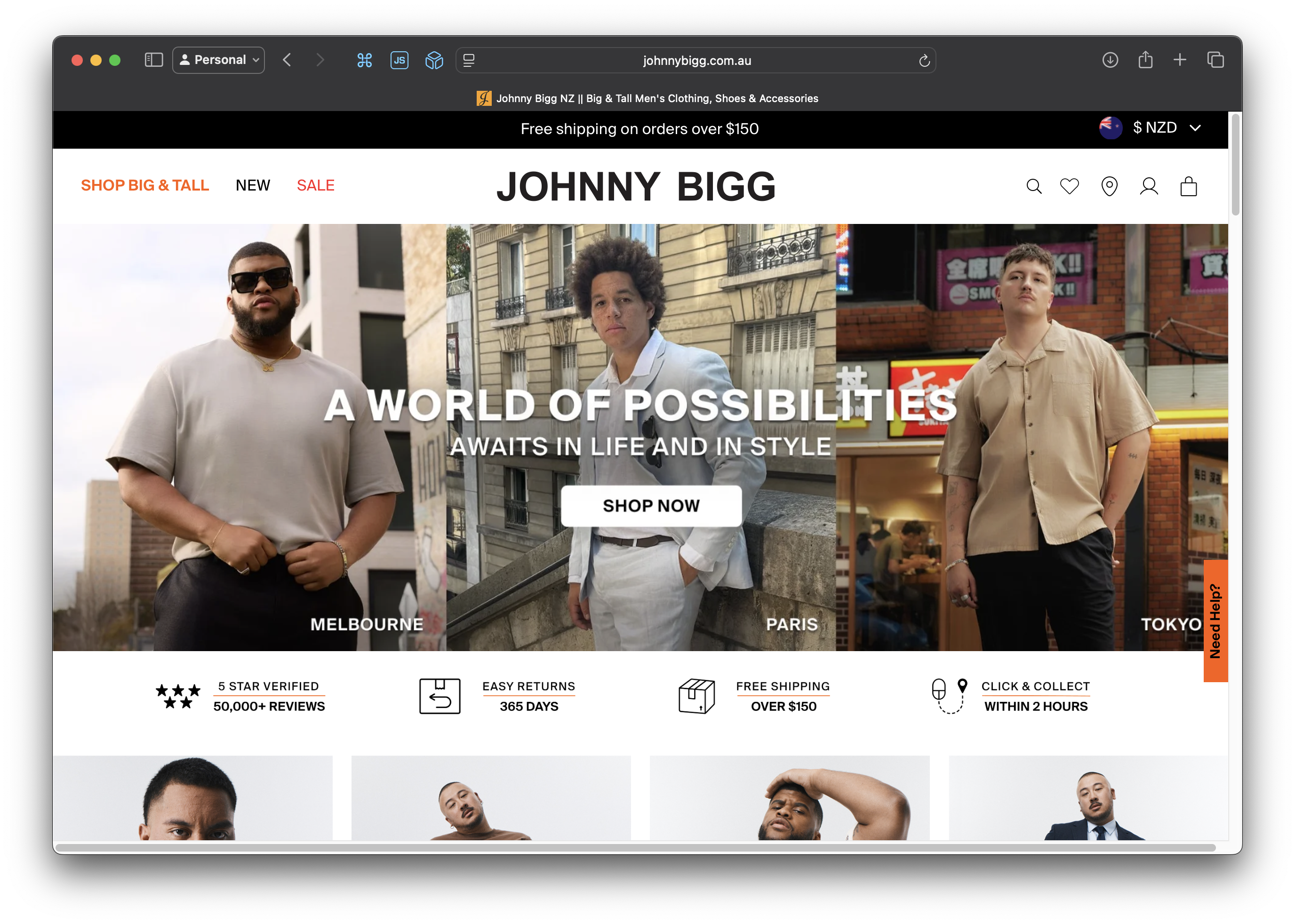Open the Share icon in Safari toolbar
Viewport: 1295px width, 924px height.
(1145, 60)
